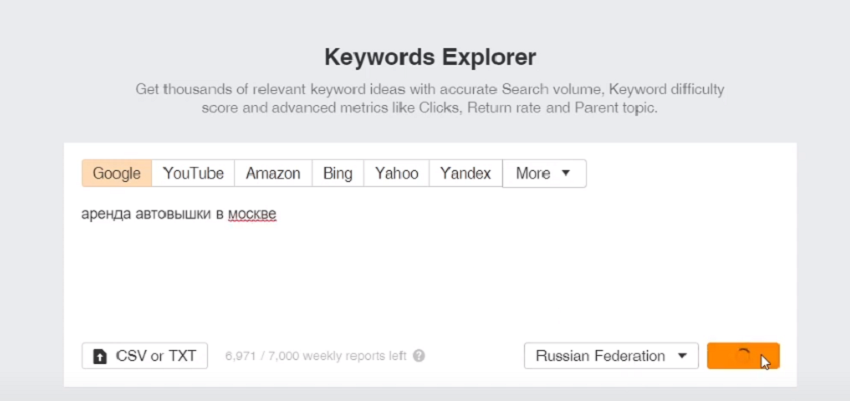850x401 pixels.
Task: Click the help icon beside weekly reports left
Action: pos(418,356)
